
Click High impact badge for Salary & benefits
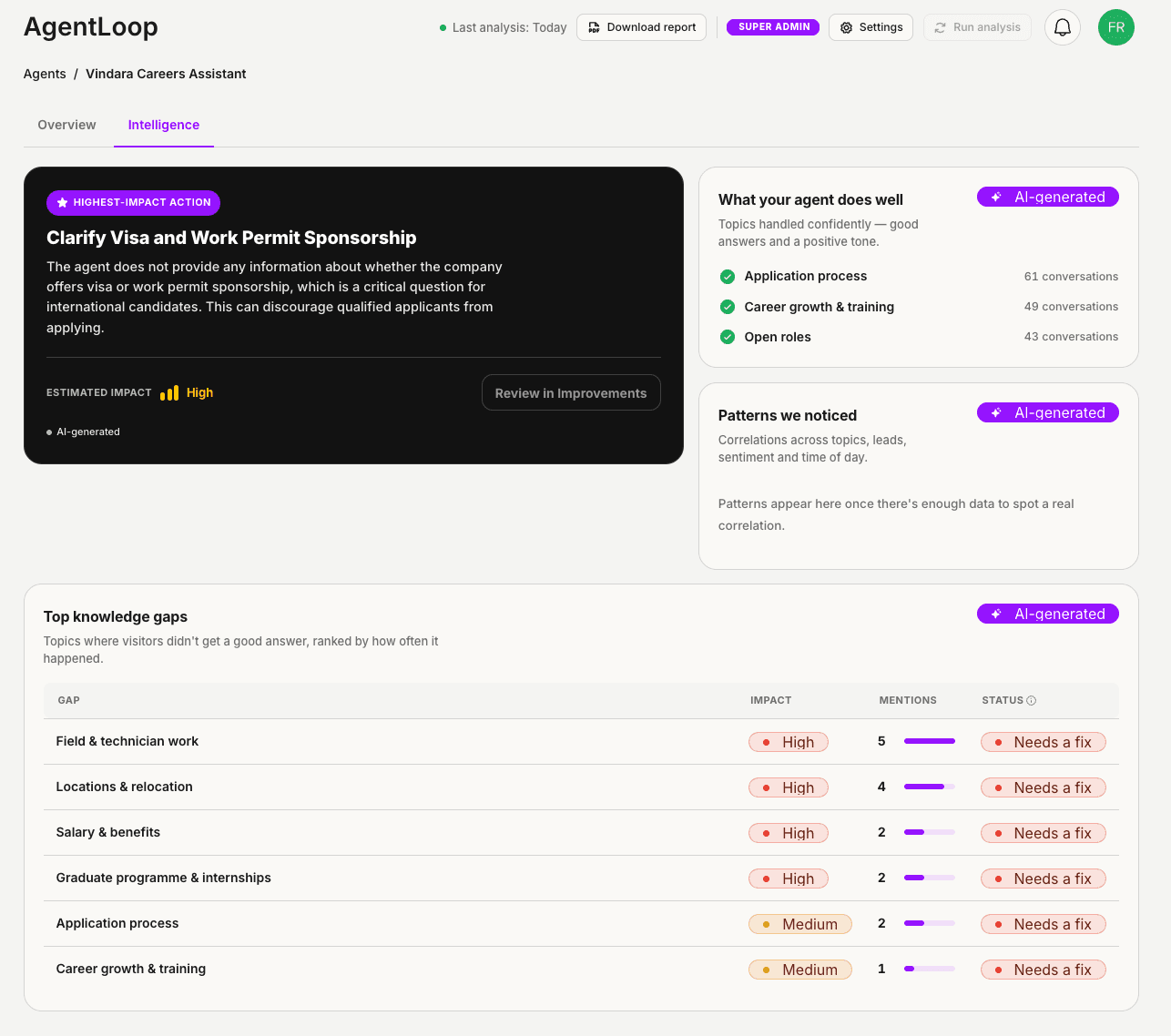[789, 833]
